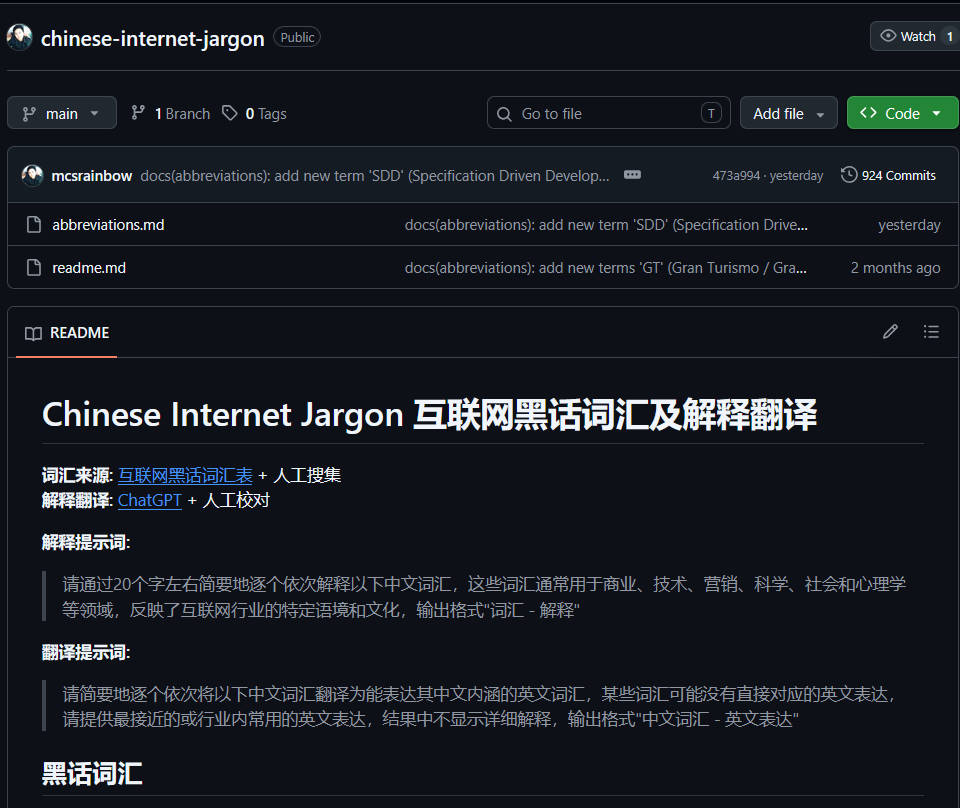This screenshot has height=808, width=960.
Task: Click the T keyboard shortcut hint
Action: (x=711, y=113)
